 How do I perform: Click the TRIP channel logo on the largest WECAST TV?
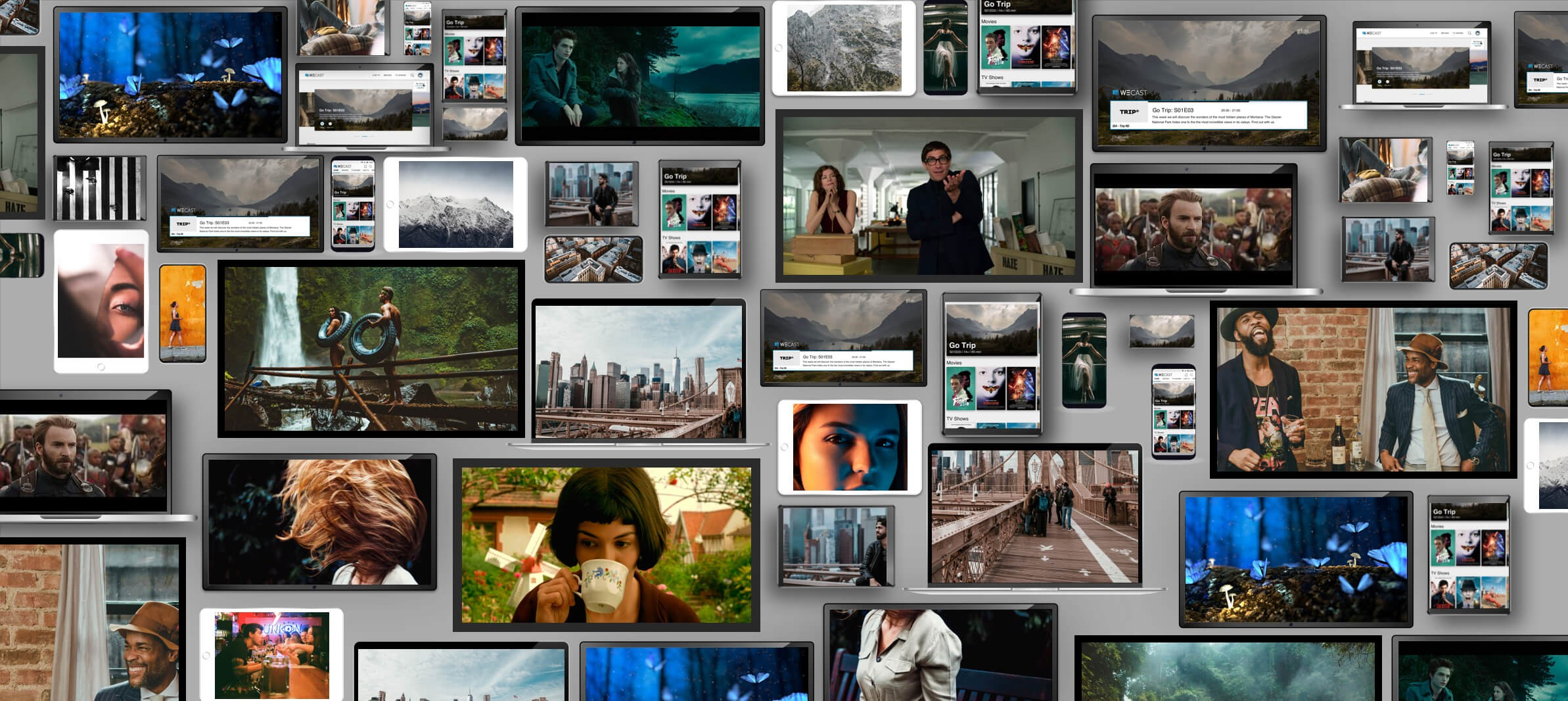[x=1129, y=112]
